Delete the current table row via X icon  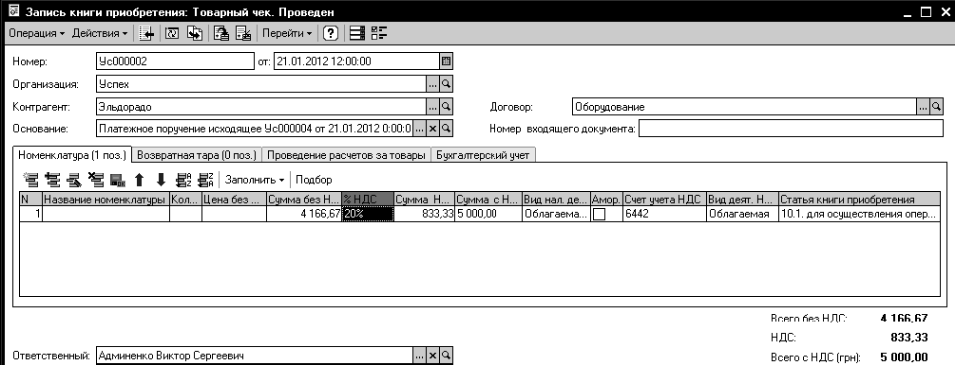click(96, 180)
